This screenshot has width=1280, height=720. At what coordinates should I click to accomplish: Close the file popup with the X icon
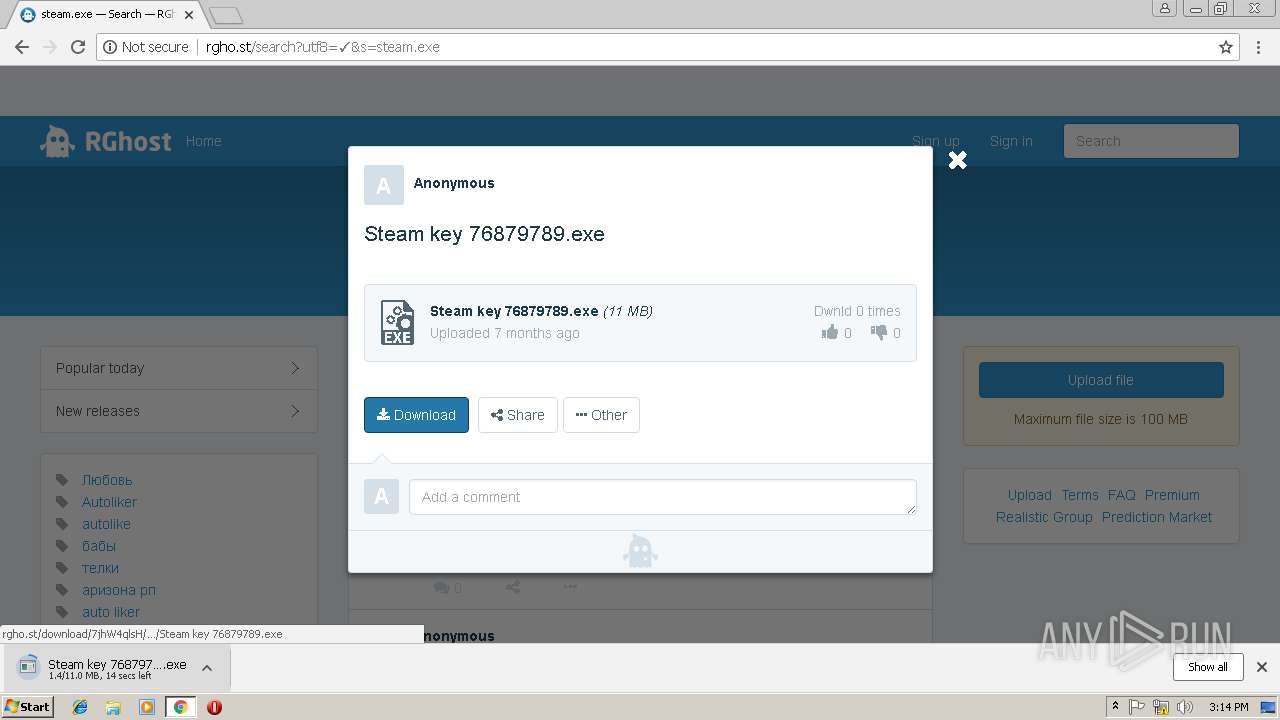click(x=957, y=160)
